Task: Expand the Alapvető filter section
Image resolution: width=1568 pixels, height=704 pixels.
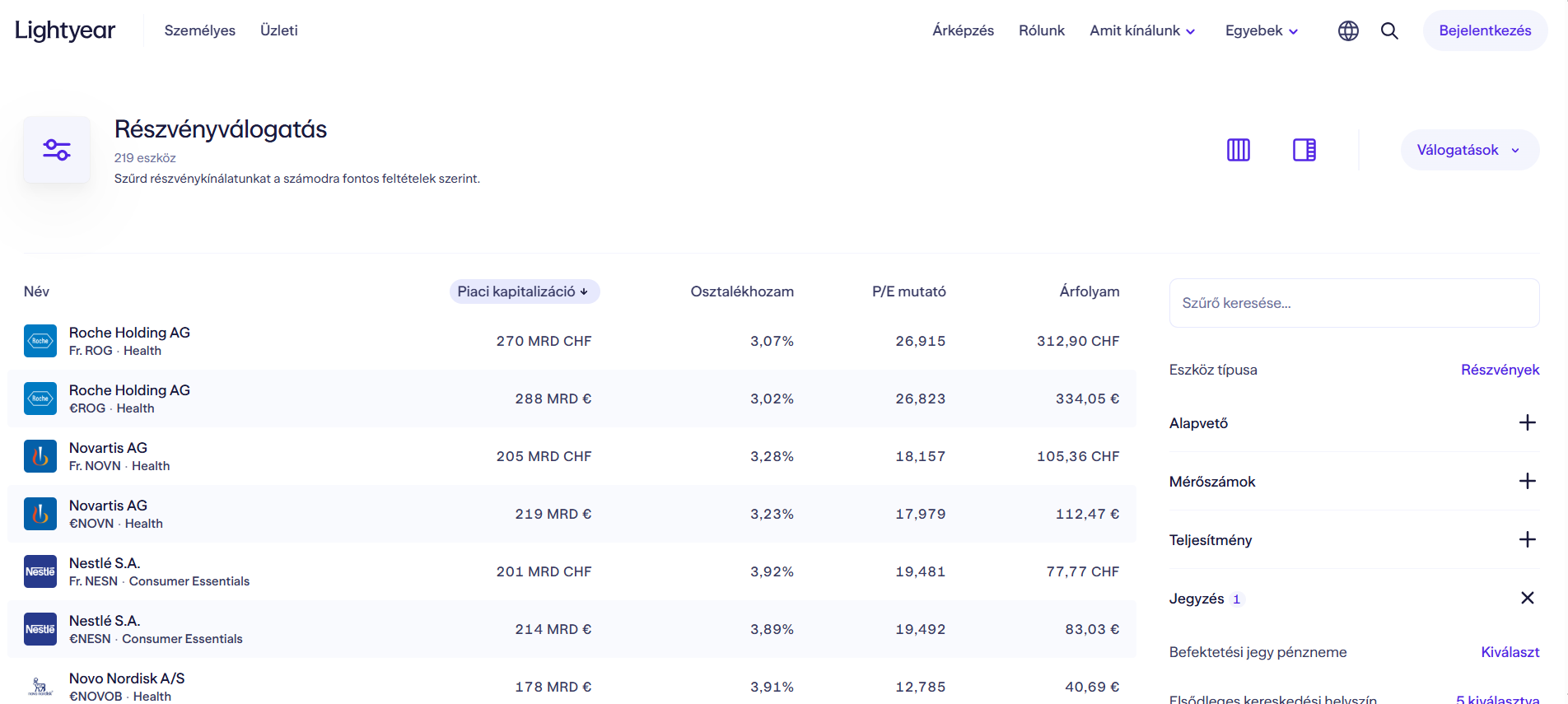Action: [1527, 423]
